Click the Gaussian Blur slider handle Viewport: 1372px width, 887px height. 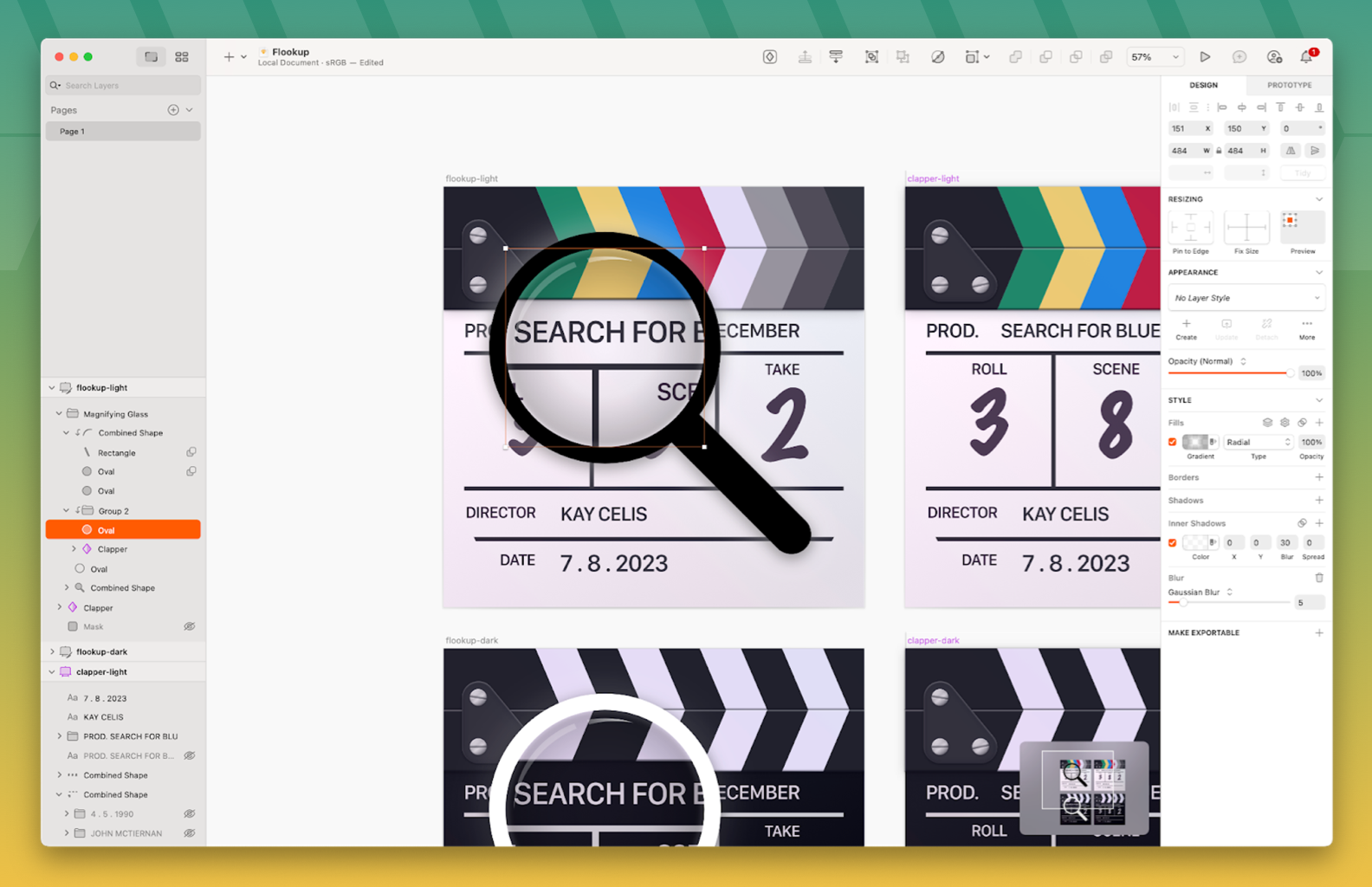click(1183, 602)
